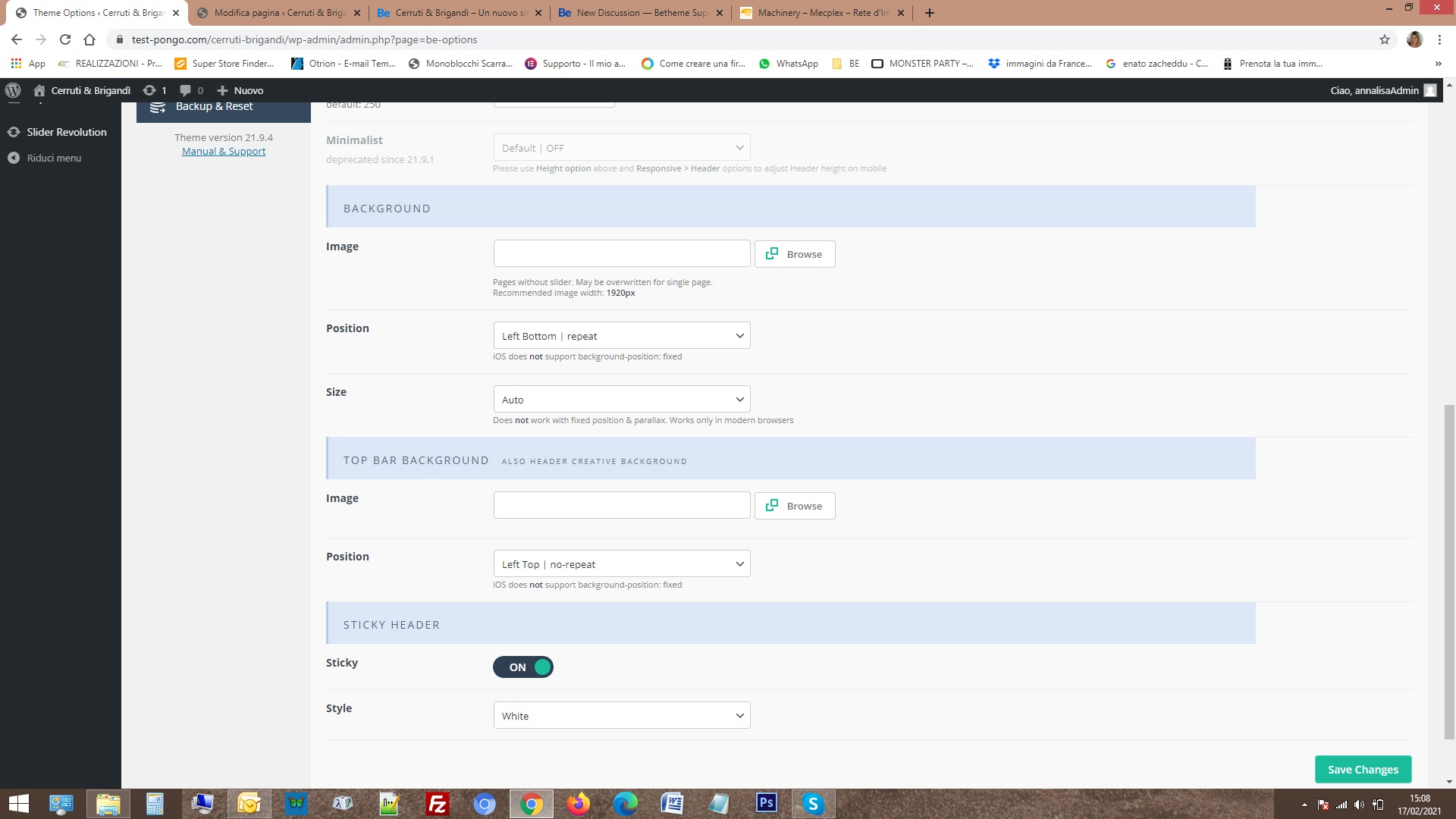Open the Chrome profile avatar
The image size is (1456, 819).
pos(1414,39)
